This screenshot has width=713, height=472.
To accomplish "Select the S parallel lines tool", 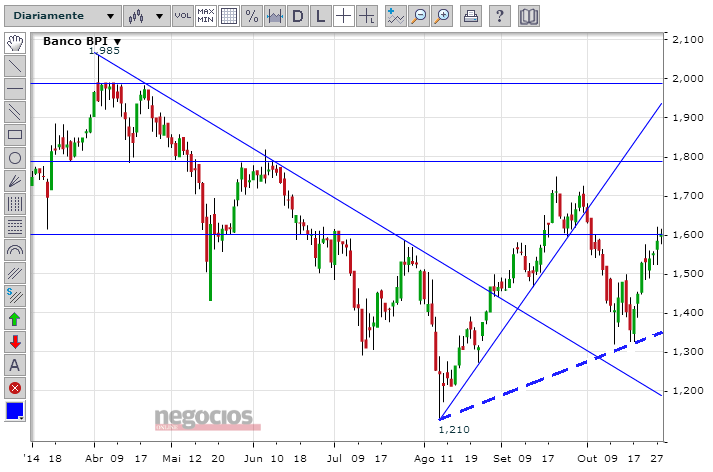I will coord(15,296).
